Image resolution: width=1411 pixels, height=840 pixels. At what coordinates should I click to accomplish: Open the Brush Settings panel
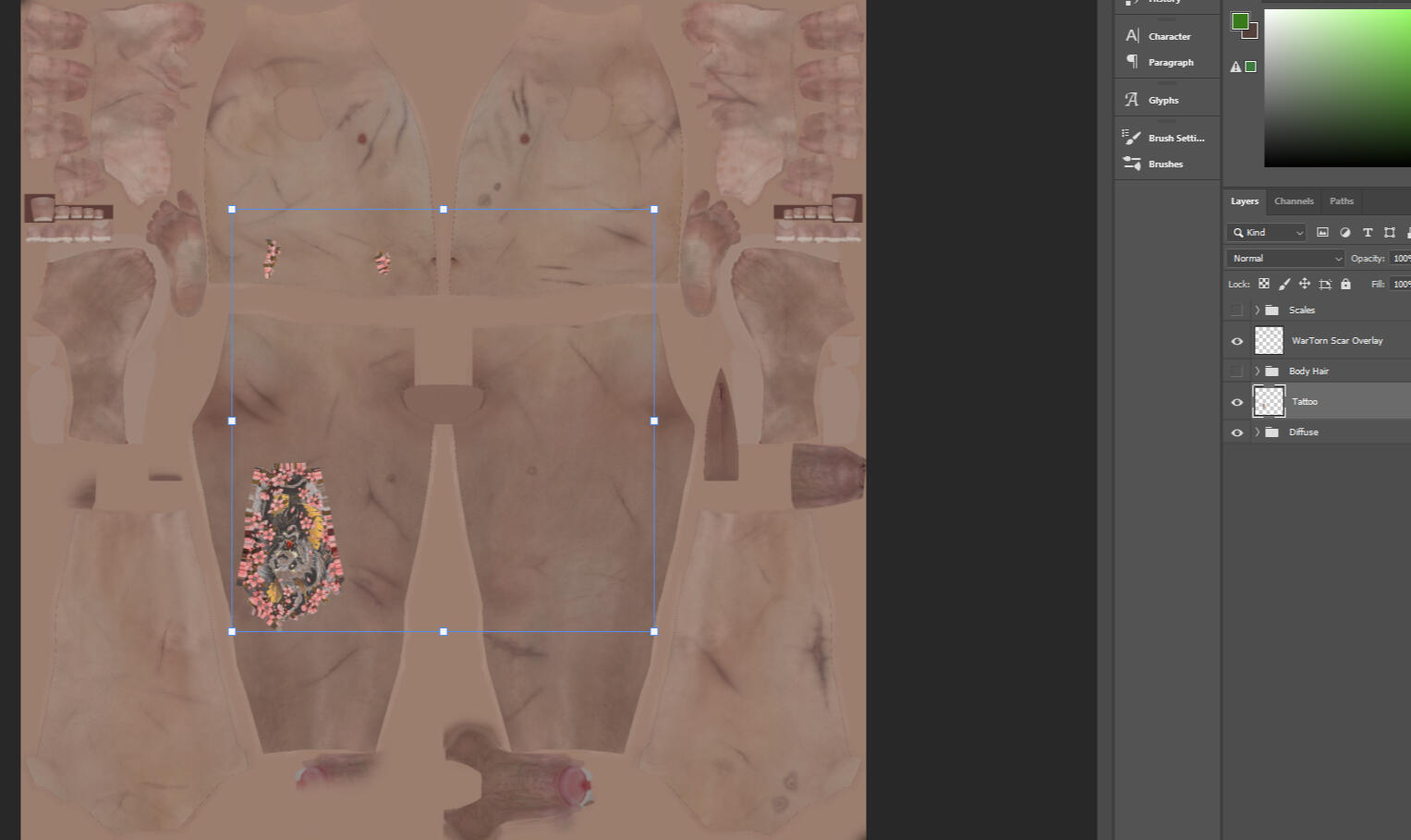[x=1174, y=137]
